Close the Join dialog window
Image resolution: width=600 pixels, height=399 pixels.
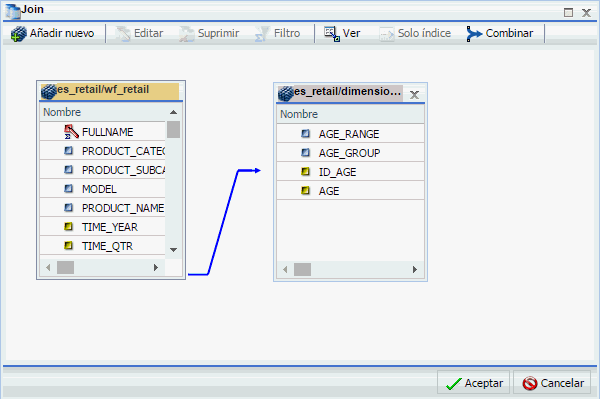tap(586, 13)
